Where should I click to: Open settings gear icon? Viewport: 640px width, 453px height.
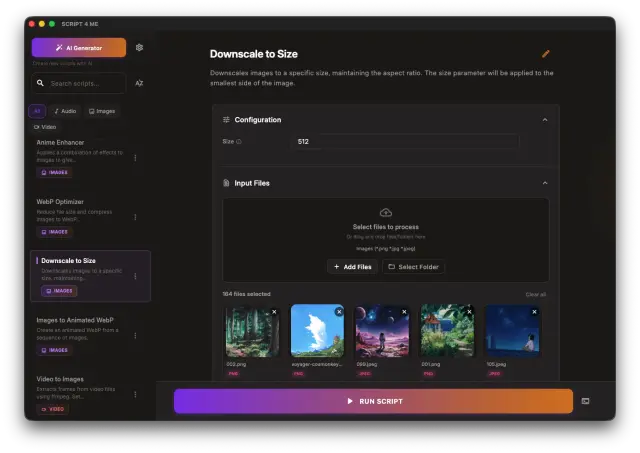click(139, 48)
